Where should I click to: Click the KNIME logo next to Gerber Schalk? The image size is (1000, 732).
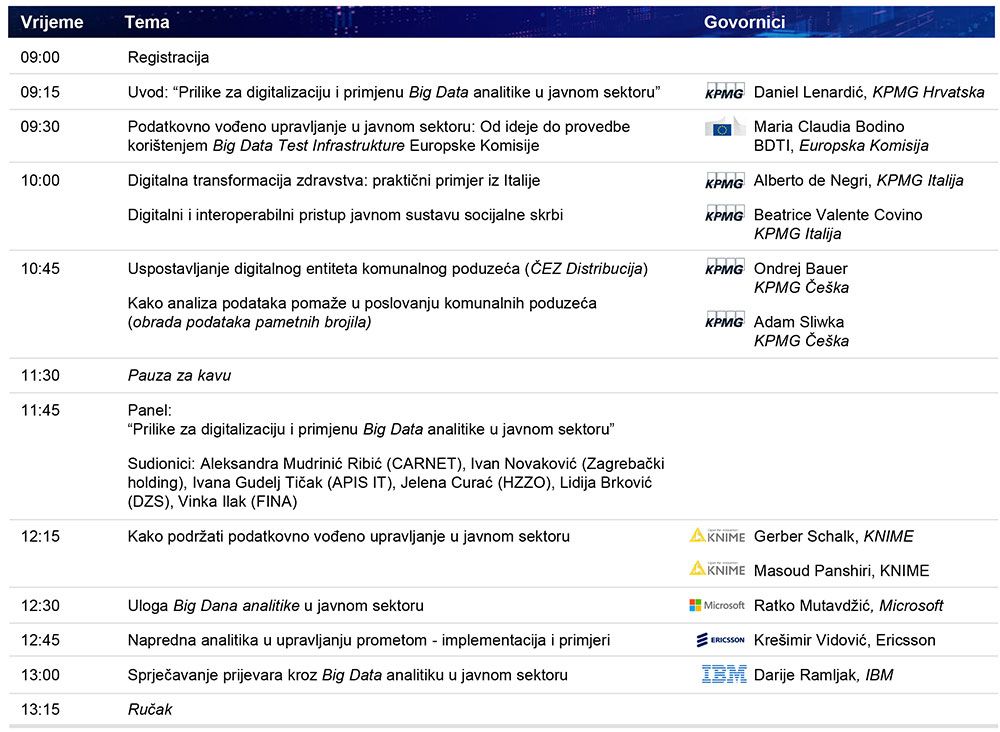coord(717,536)
